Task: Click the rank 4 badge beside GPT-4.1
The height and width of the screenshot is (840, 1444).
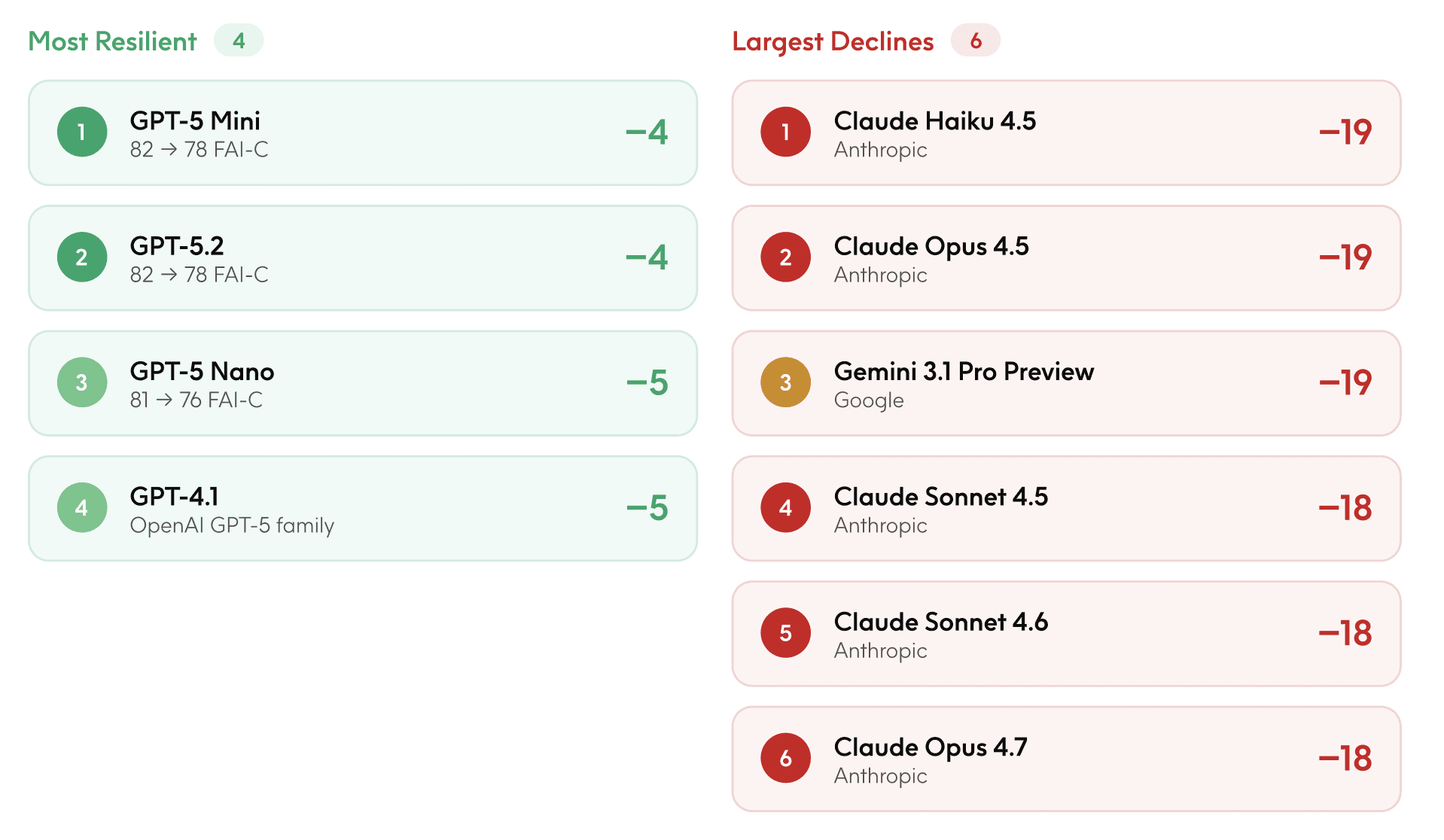Action: pyautogui.click(x=82, y=508)
